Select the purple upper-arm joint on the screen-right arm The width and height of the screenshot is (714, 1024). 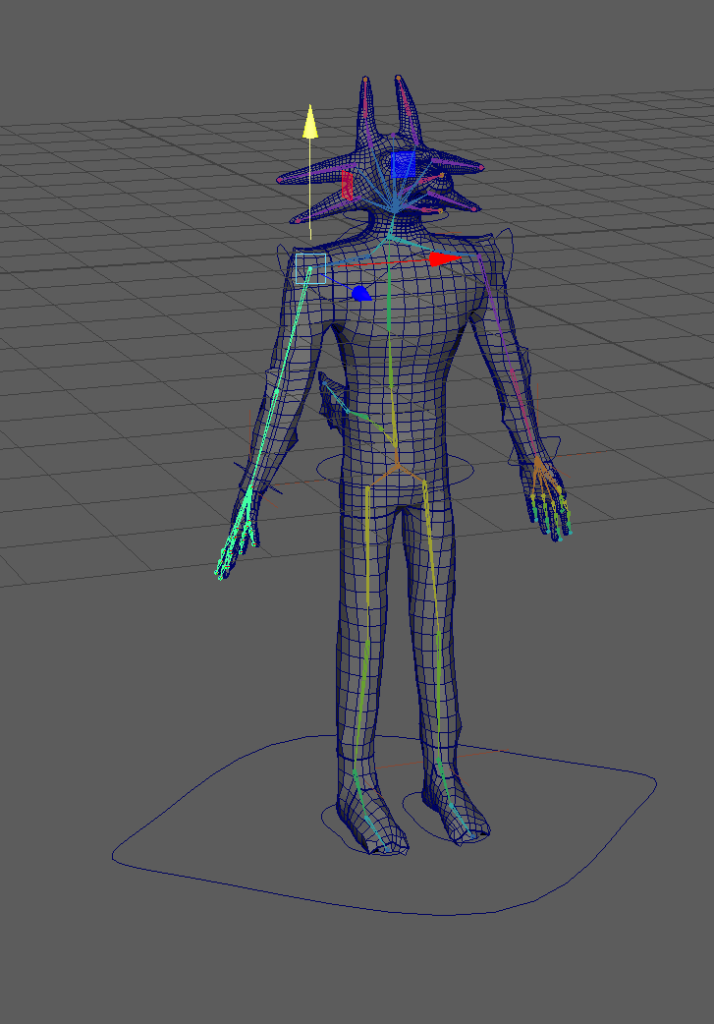pyautogui.click(x=498, y=313)
